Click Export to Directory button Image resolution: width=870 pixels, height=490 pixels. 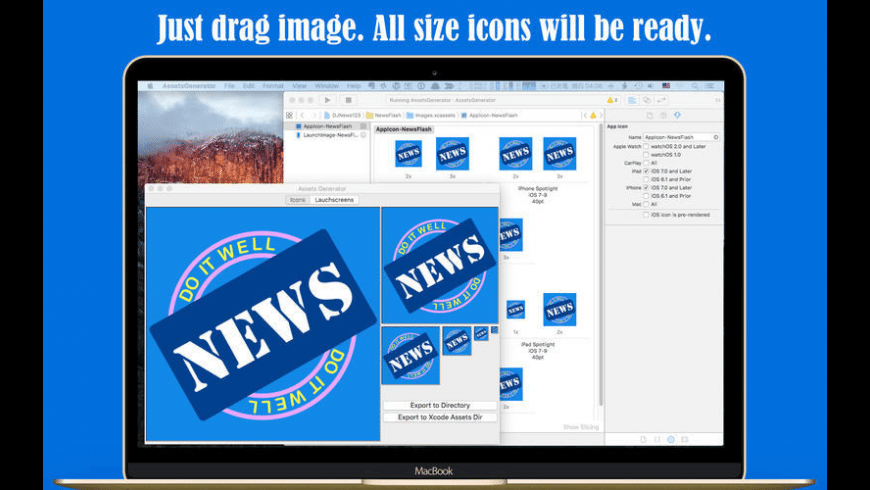[x=440, y=406]
